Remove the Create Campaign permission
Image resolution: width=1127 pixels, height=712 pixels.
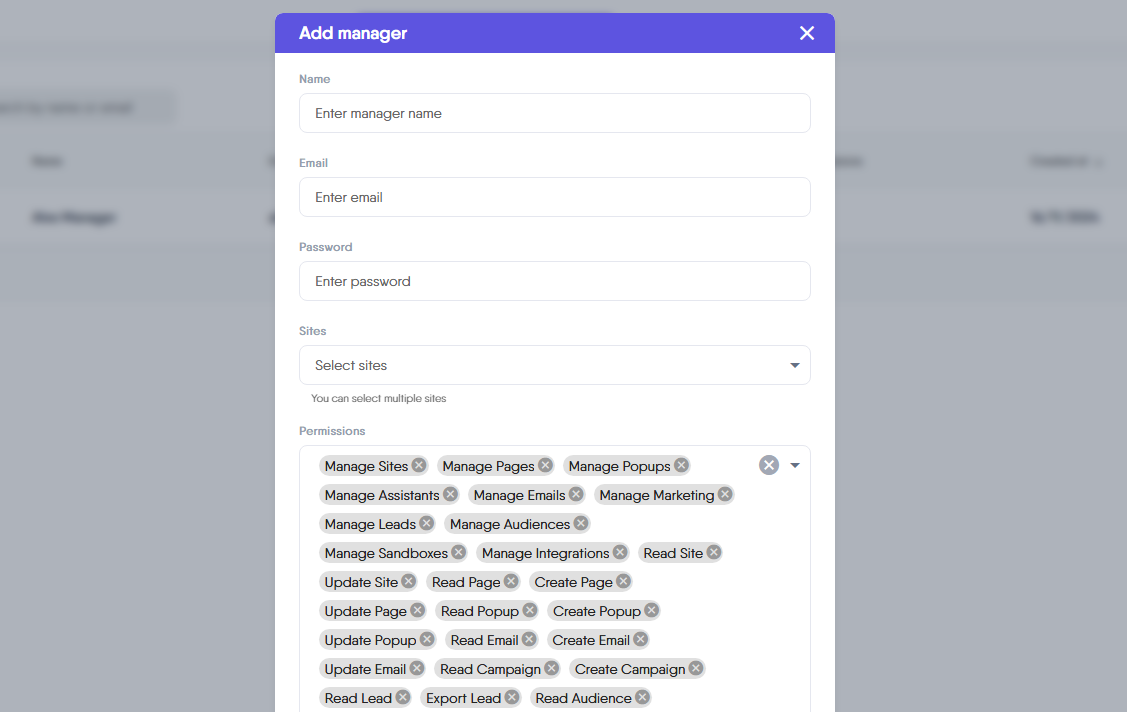pyautogui.click(x=696, y=668)
